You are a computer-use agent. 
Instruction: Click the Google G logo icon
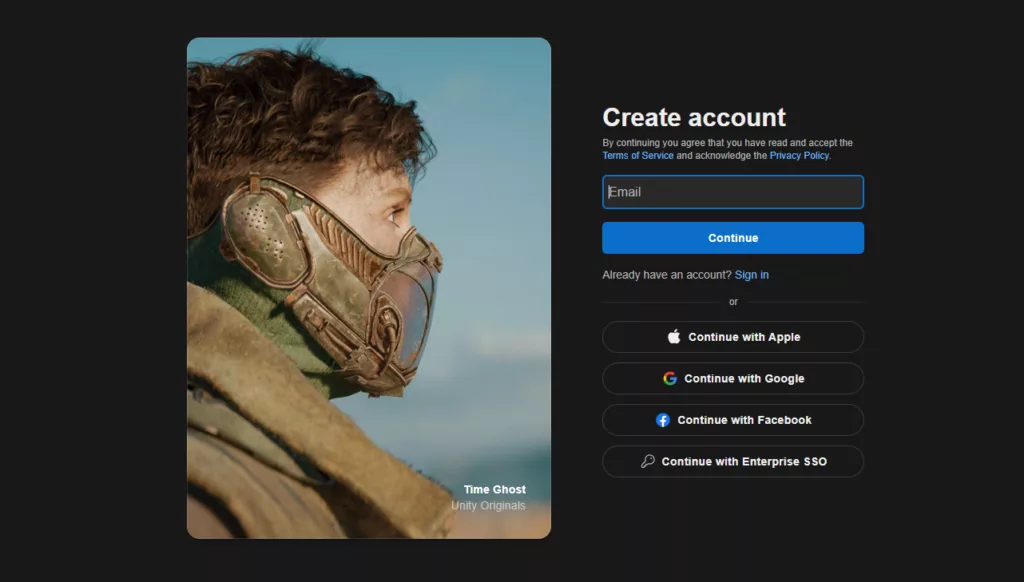click(x=670, y=379)
